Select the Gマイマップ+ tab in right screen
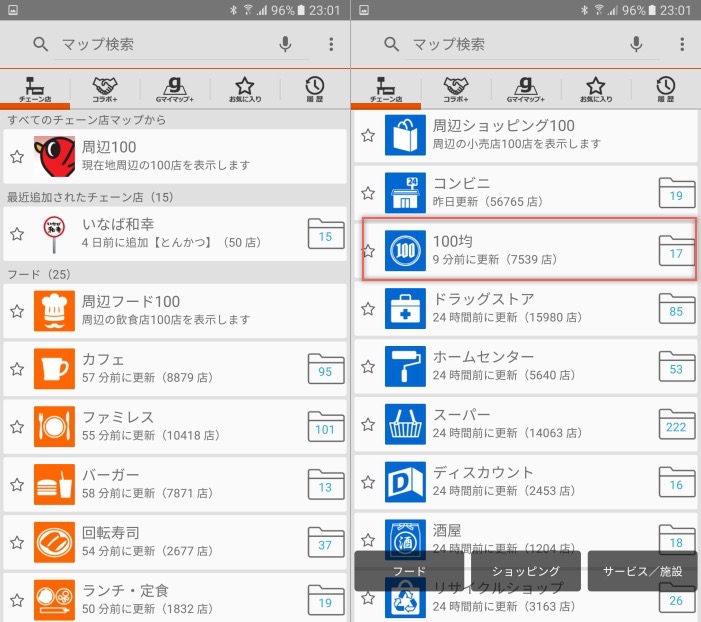This screenshot has width=701, height=622. tap(526, 89)
